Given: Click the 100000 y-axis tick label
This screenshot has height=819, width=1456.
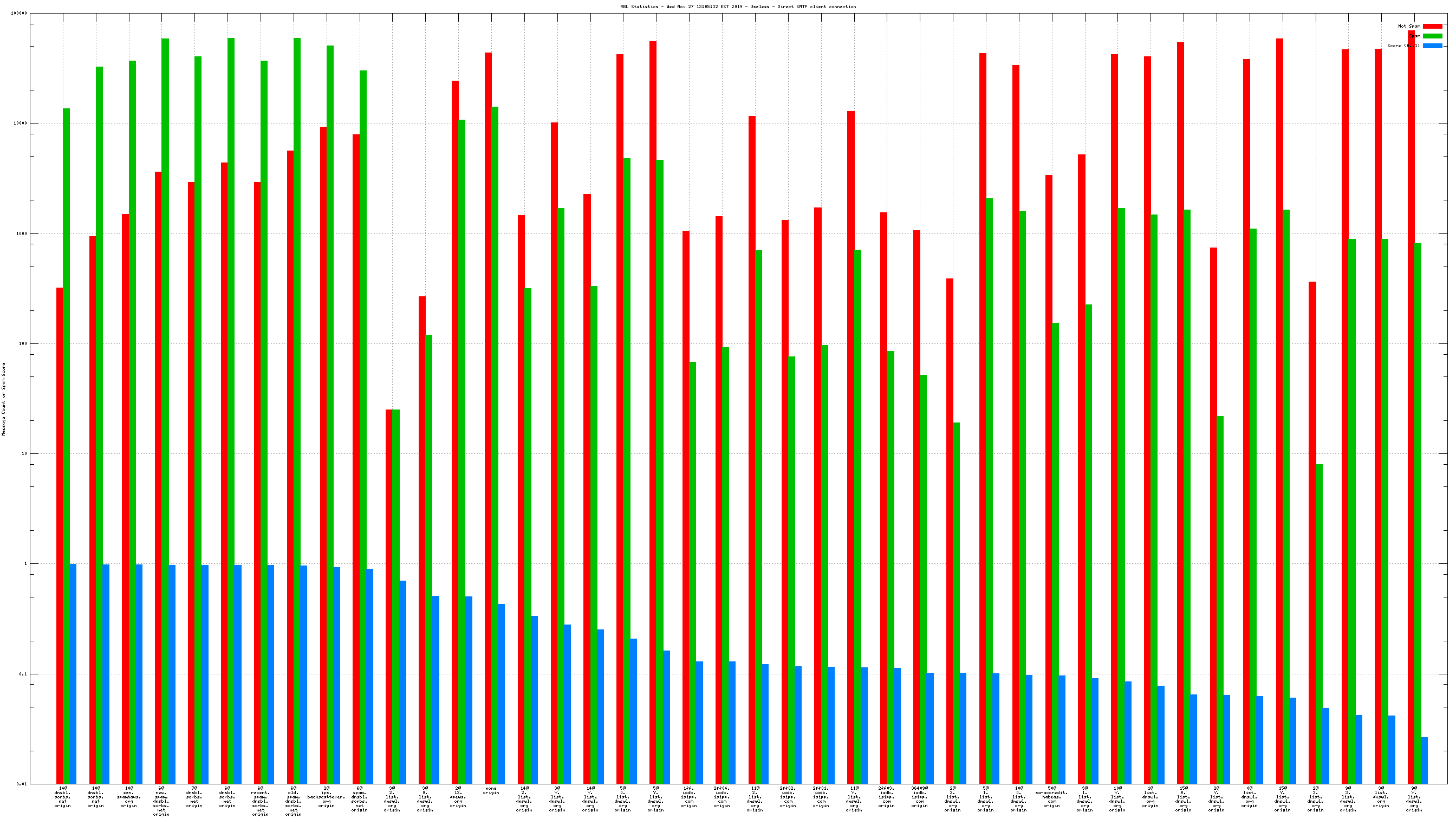Looking at the screenshot, I should pyautogui.click(x=18, y=14).
